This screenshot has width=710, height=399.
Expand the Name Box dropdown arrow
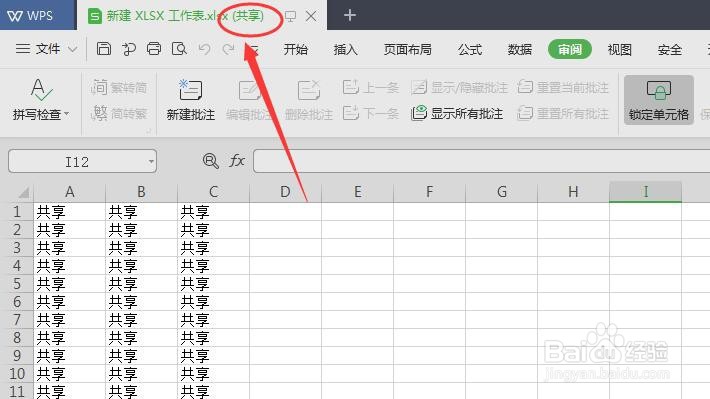point(151,161)
